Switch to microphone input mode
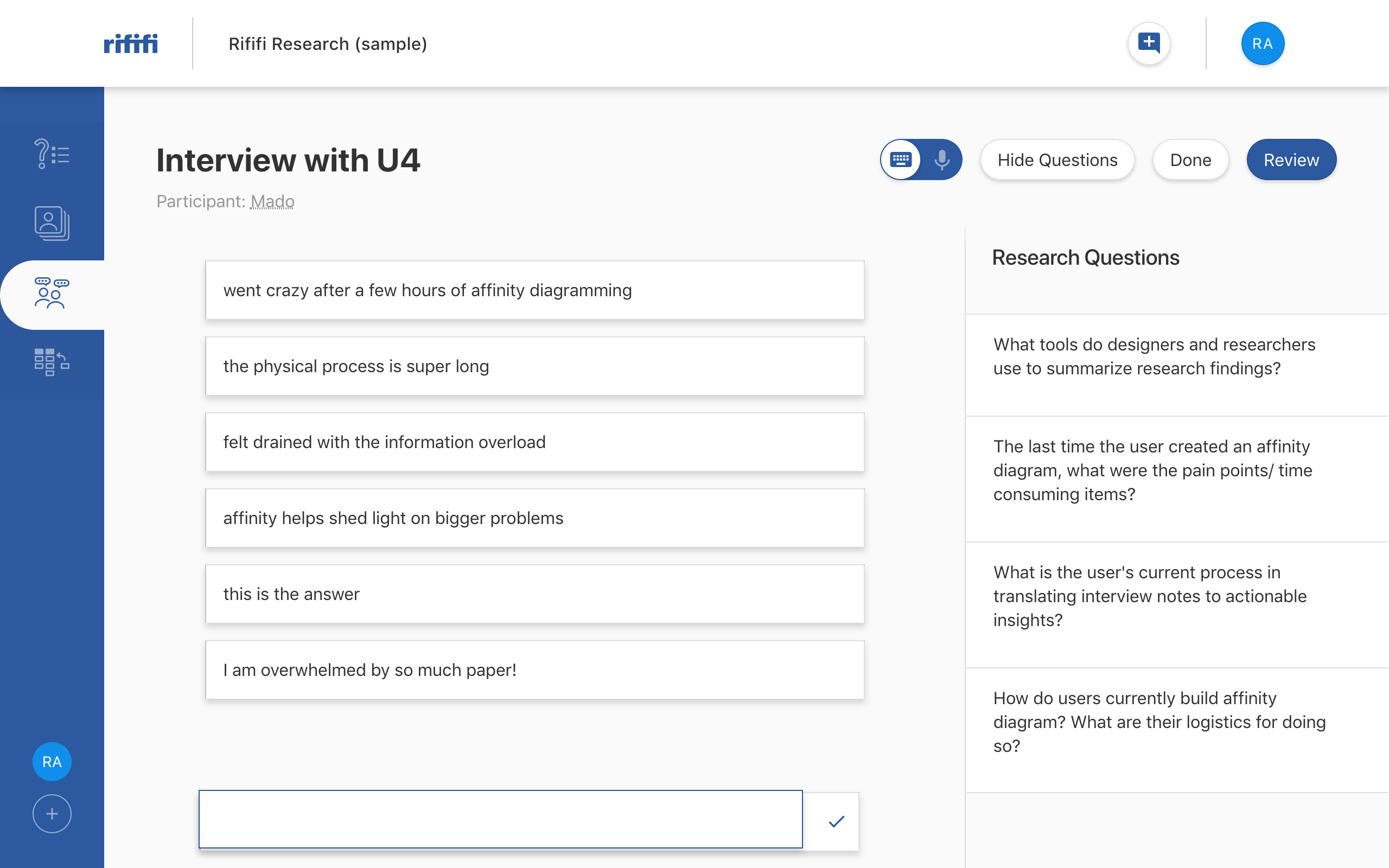The height and width of the screenshot is (868, 1389). point(941,159)
